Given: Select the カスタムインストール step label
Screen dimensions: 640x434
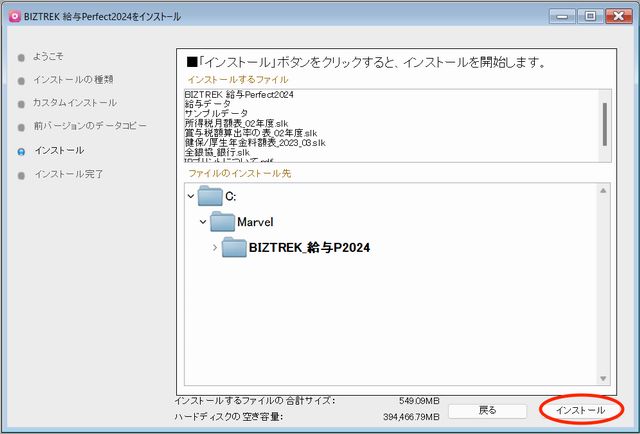Looking at the screenshot, I should click(75, 103).
